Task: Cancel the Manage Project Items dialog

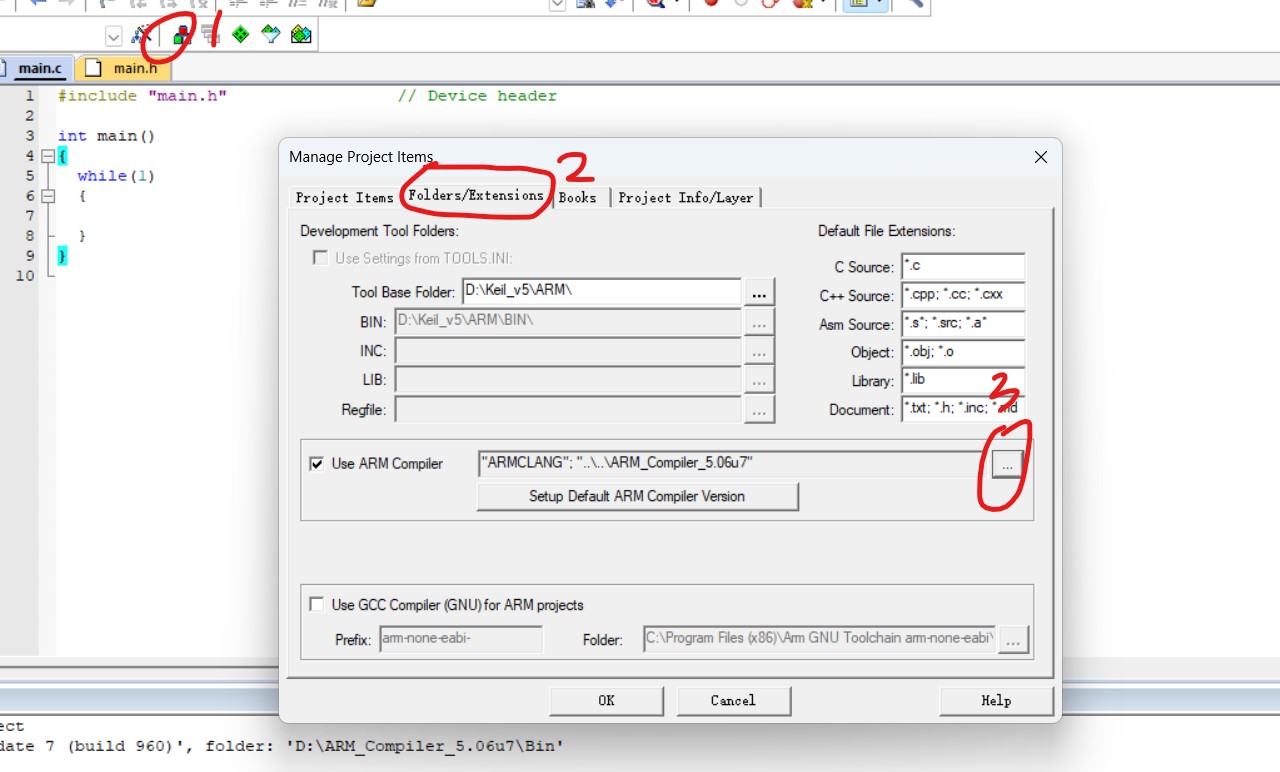Action: (x=733, y=700)
